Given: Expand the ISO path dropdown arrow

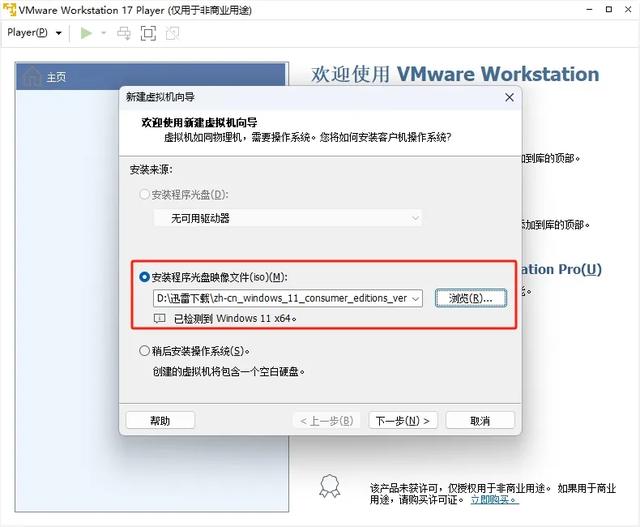Looking at the screenshot, I should (x=416, y=299).
